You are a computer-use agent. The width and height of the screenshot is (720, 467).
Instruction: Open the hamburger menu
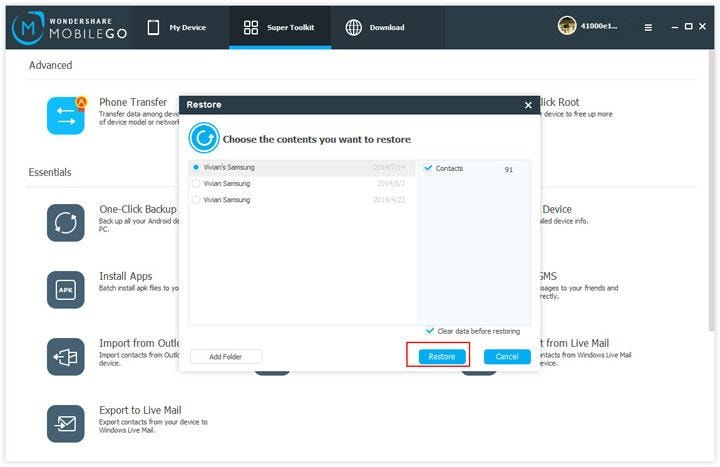coord(648,28)
